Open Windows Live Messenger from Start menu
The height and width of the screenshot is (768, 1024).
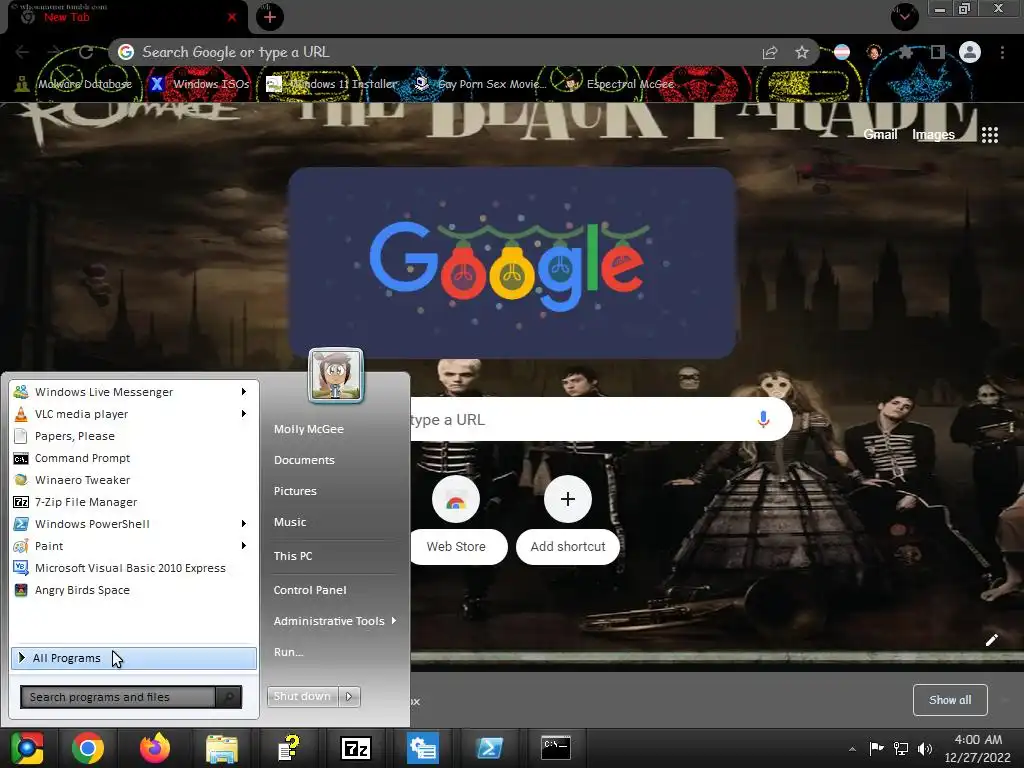coord(134,392)
